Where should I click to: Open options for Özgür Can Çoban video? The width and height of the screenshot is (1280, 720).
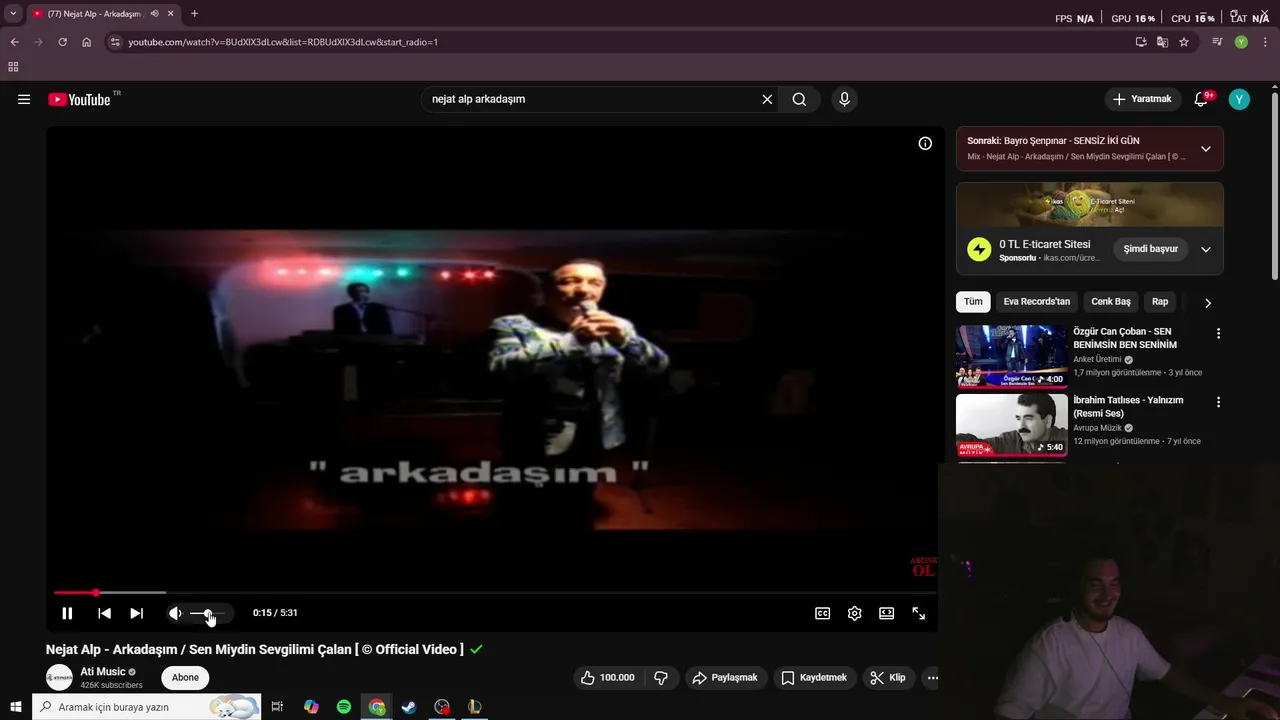1218,334
